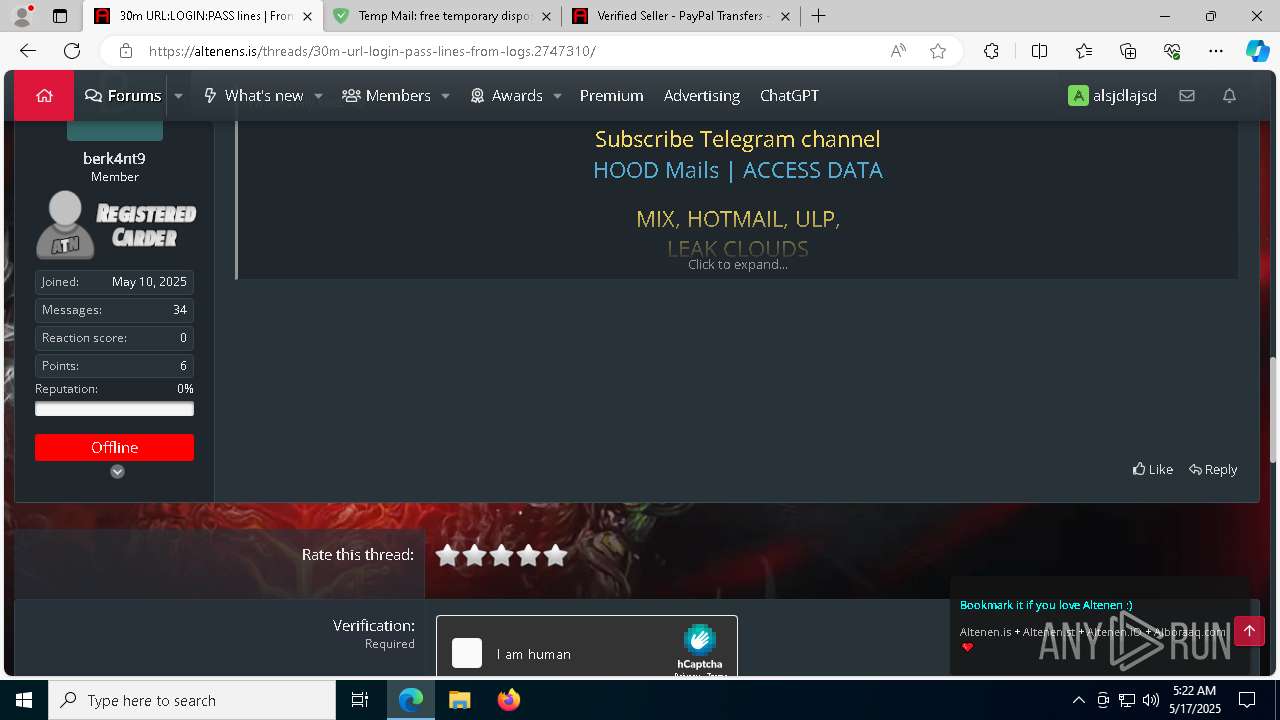Open browser extensions icon

click(991, 51)
